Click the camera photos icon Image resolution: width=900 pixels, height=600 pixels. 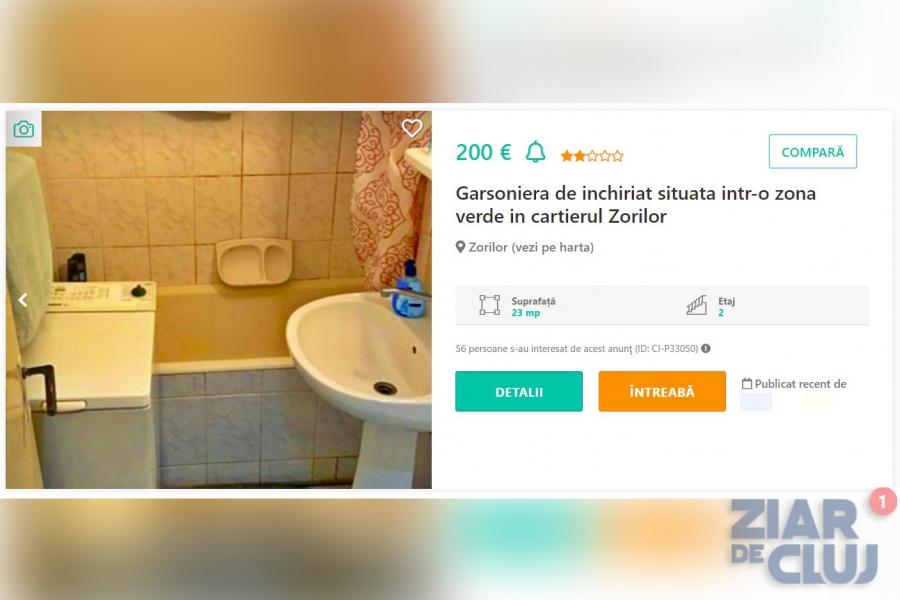click(x=24, y=129)
